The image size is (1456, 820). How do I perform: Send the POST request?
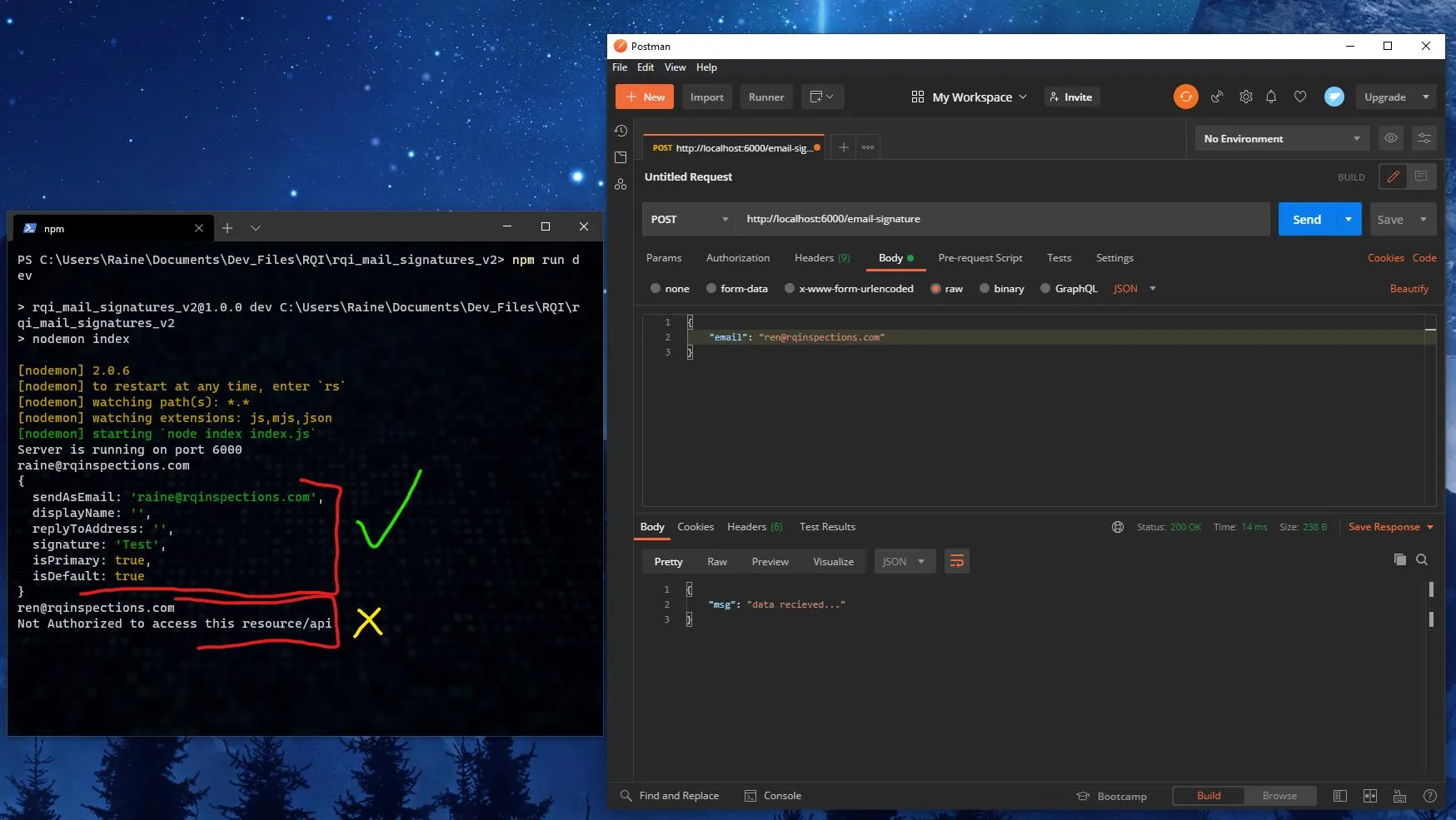[1307, 219]
